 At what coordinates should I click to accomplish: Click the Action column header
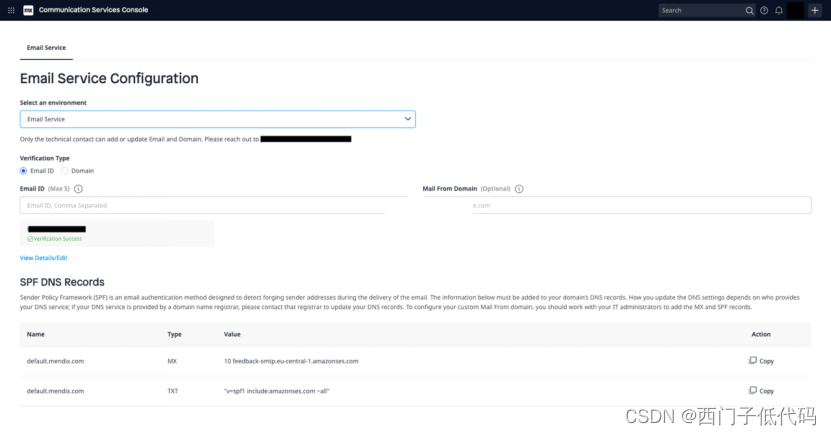point(761,334)
